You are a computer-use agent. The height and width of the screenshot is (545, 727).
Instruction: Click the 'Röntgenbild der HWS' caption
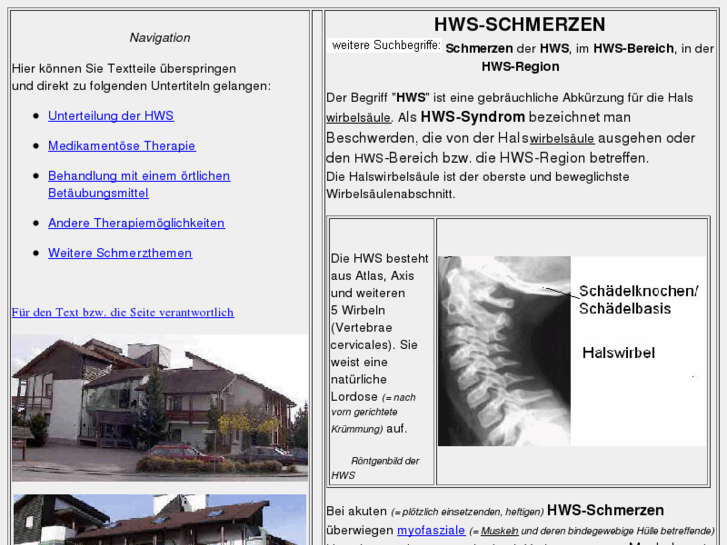[376, 468]
